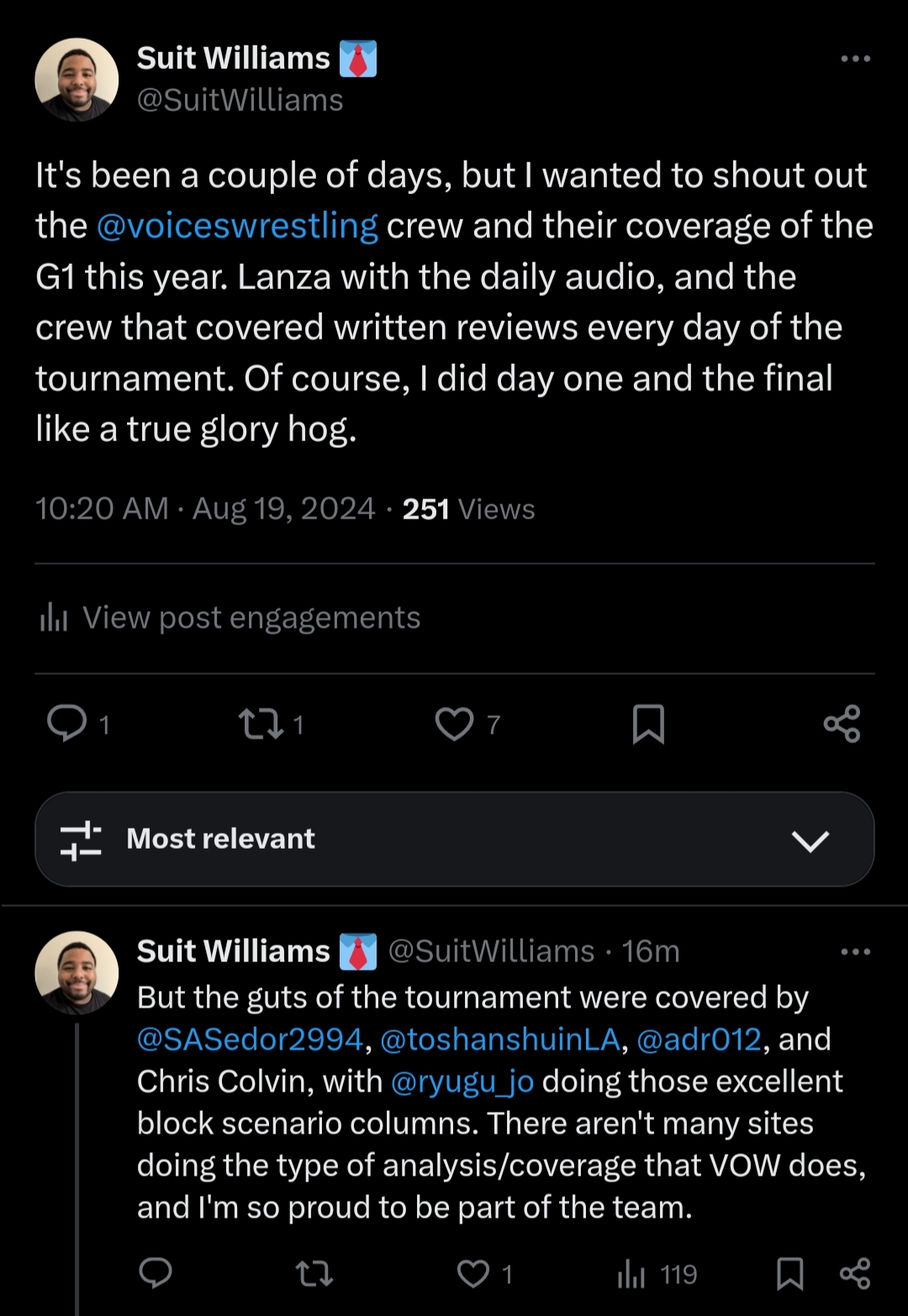Image resolution: width=908 pixels, height=1316 pixels.
Task: Click reply icon on the thread reply
Action: point(156,1274)
